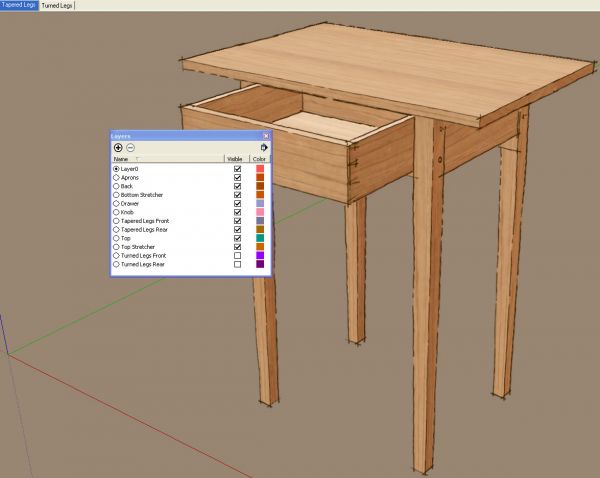
Task: Hide the Knob layer
Action: tap(237, 212)
